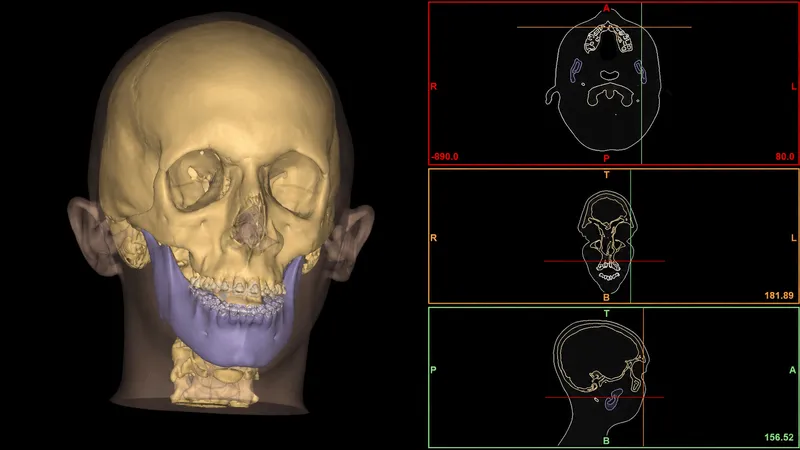Click the slice position value 156.52
Image resolution: width=800 pixels, height=450 pixels.
[x=779, y=437]
